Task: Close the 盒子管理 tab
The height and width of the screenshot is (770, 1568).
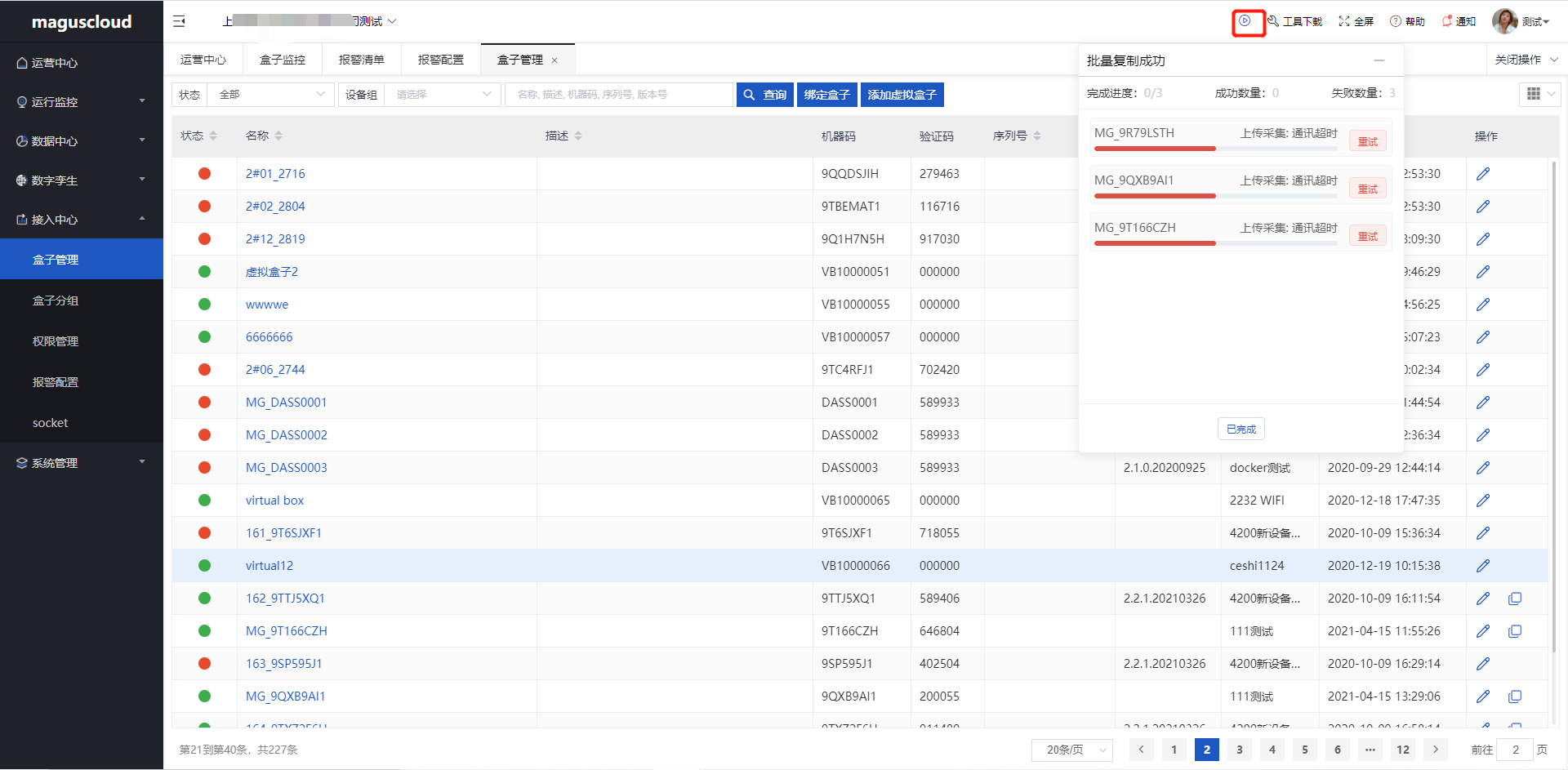Action: 555,60
